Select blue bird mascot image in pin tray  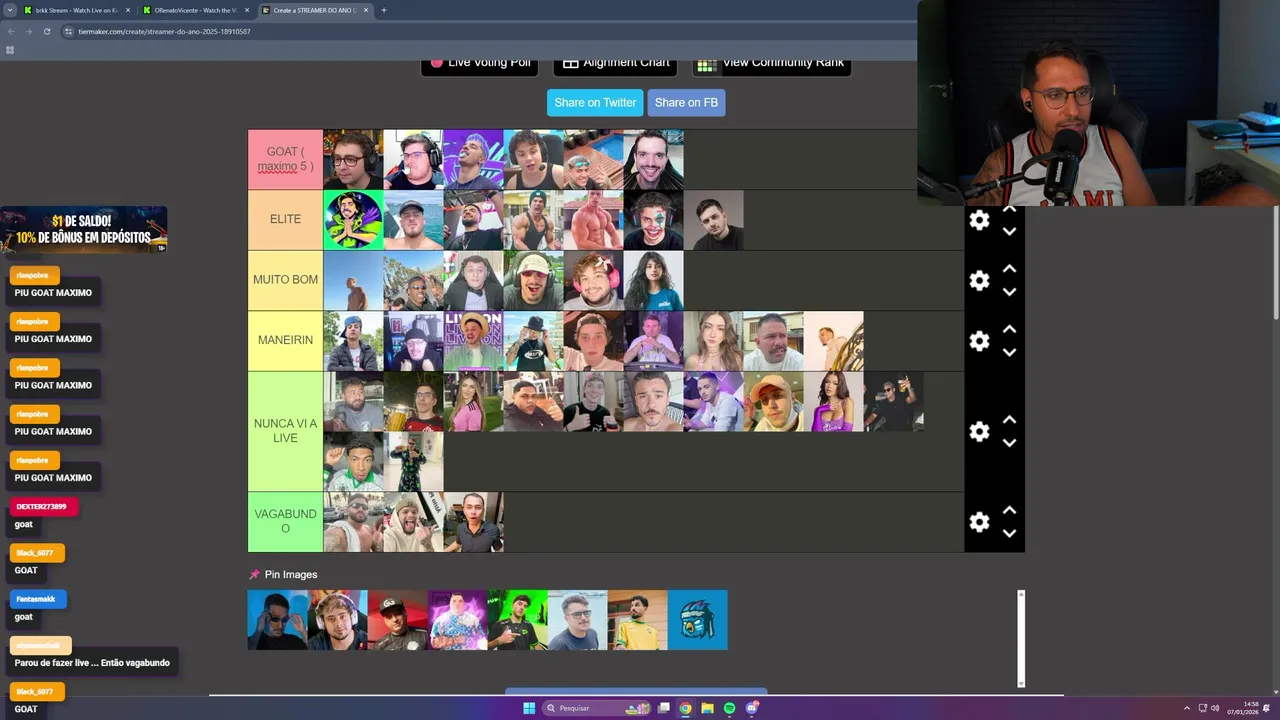(x=698, y=620)
